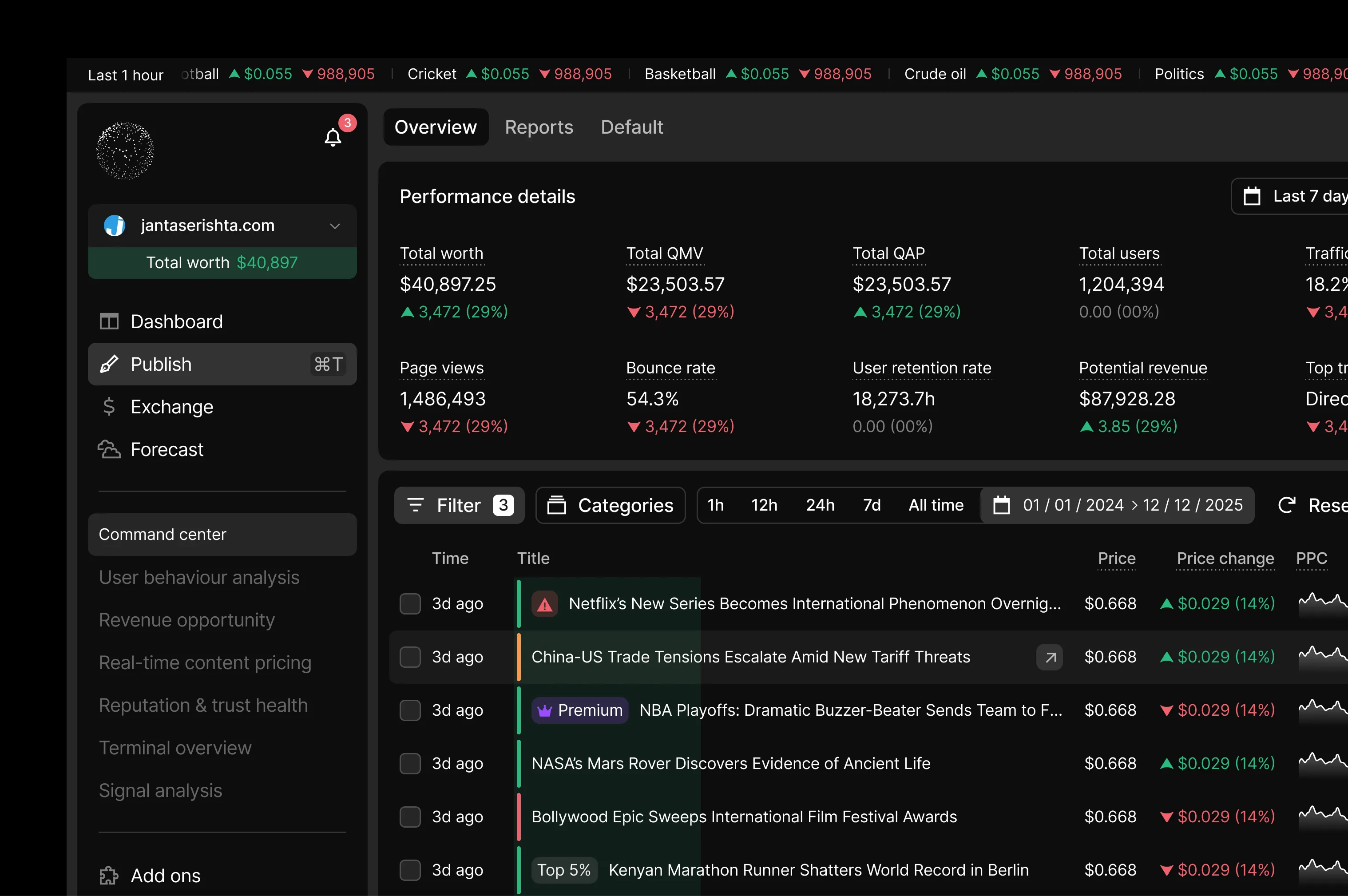Click the notification count badge 3
The width and height of the screenshot is (1348, 896).
tap(347, 123)
